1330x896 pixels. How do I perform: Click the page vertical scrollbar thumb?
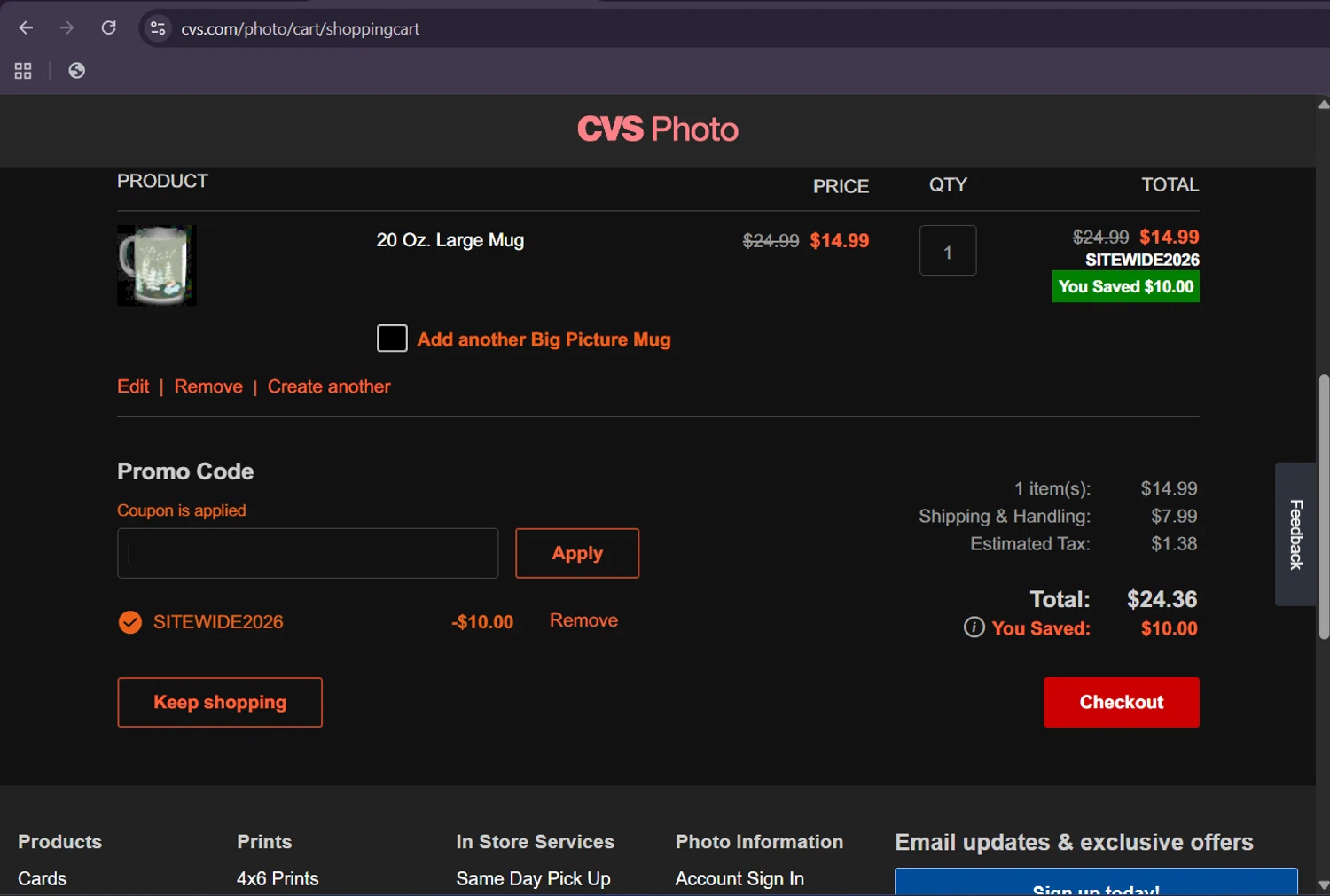click(x=1324, y=506)
